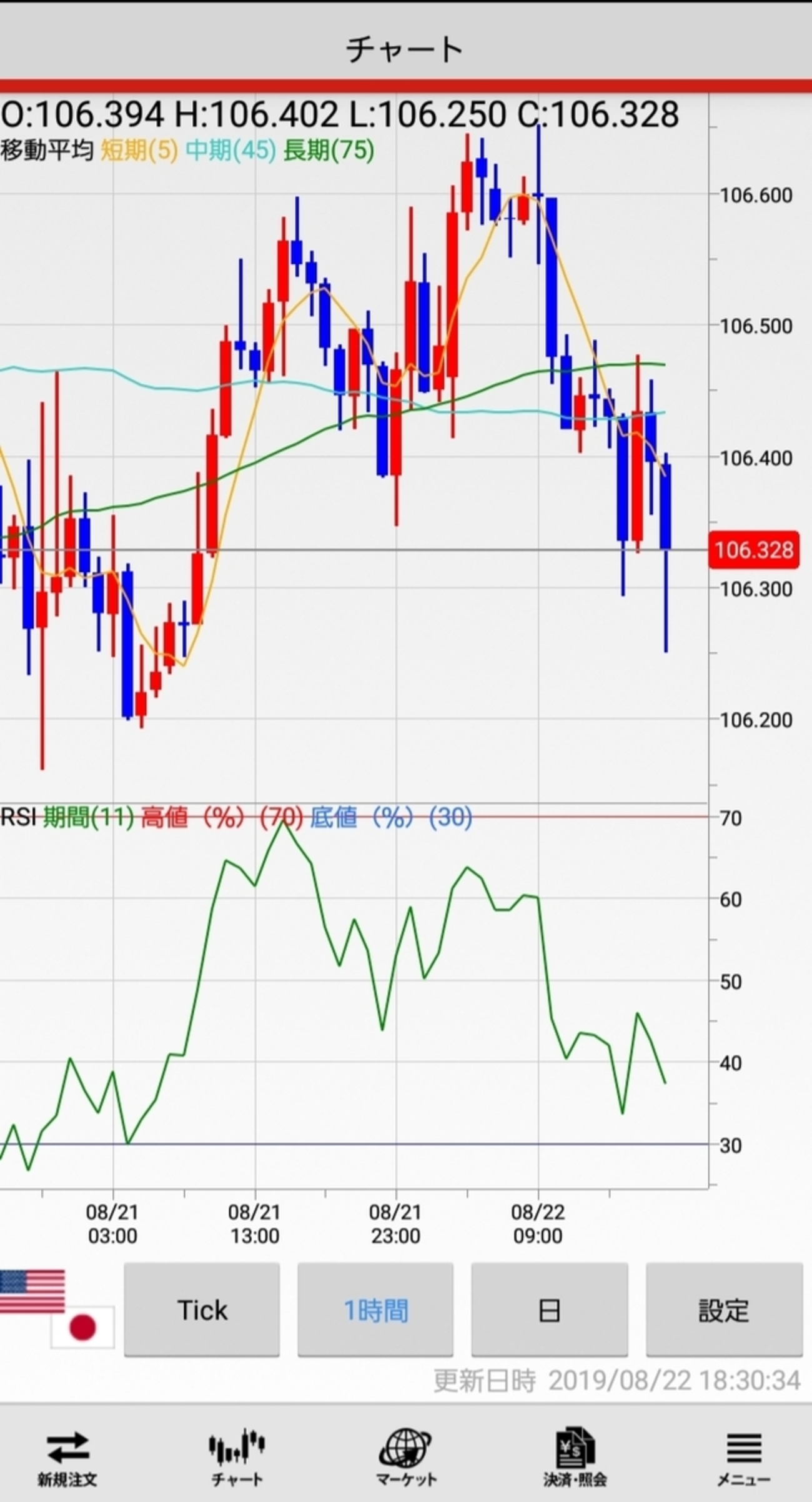Tap the 08/22 09:00 time axis label
Image resolution: width=812 pixels, height=1502 pixels.
[x=538, y=1223]
